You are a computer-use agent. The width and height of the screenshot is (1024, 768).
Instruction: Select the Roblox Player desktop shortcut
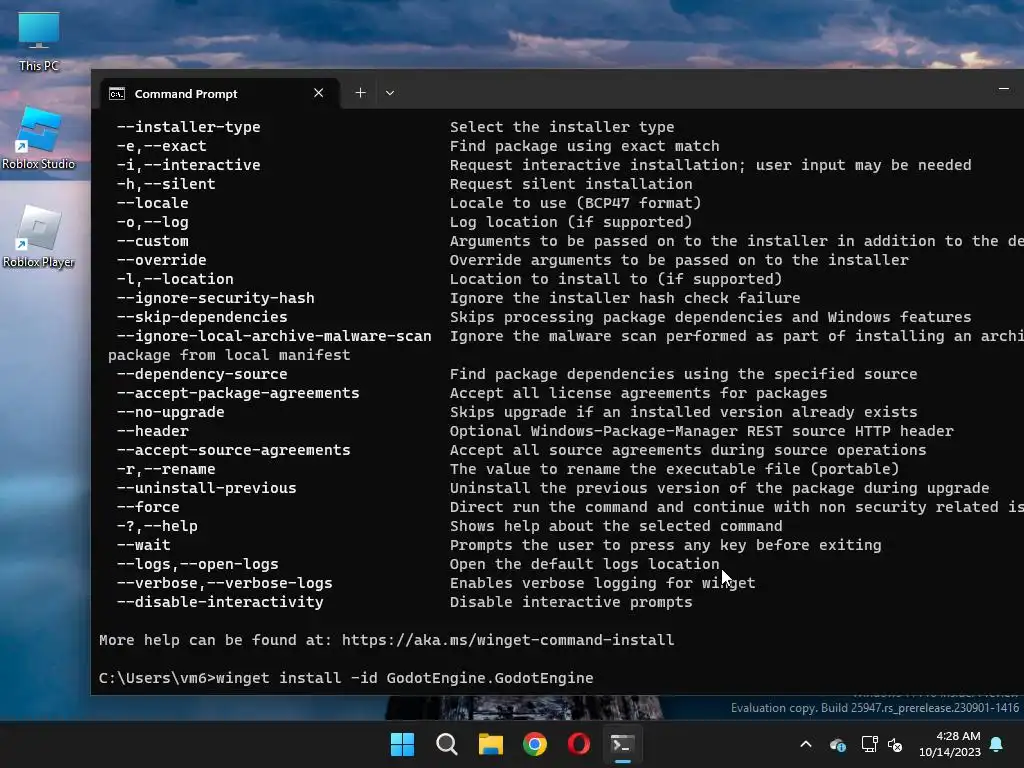point(39,236)
